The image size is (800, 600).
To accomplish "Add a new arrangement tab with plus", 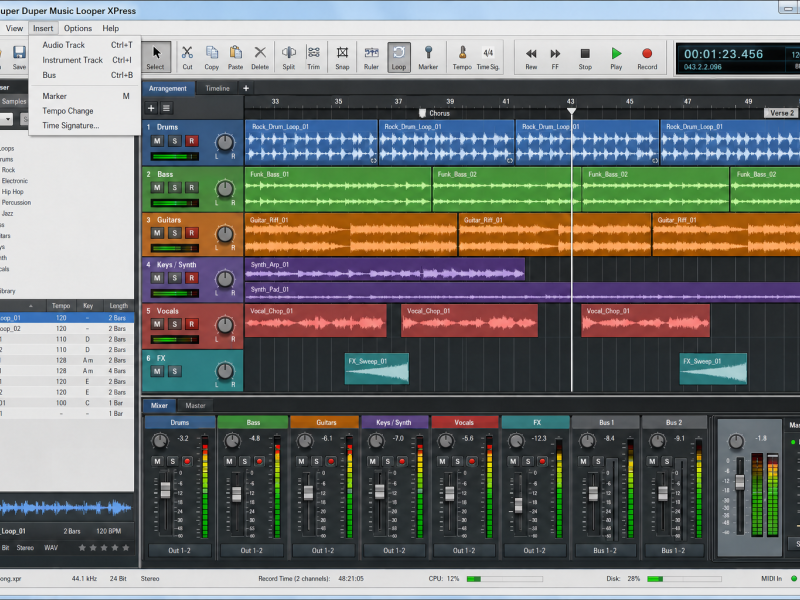I will click(x=246, y=88).
